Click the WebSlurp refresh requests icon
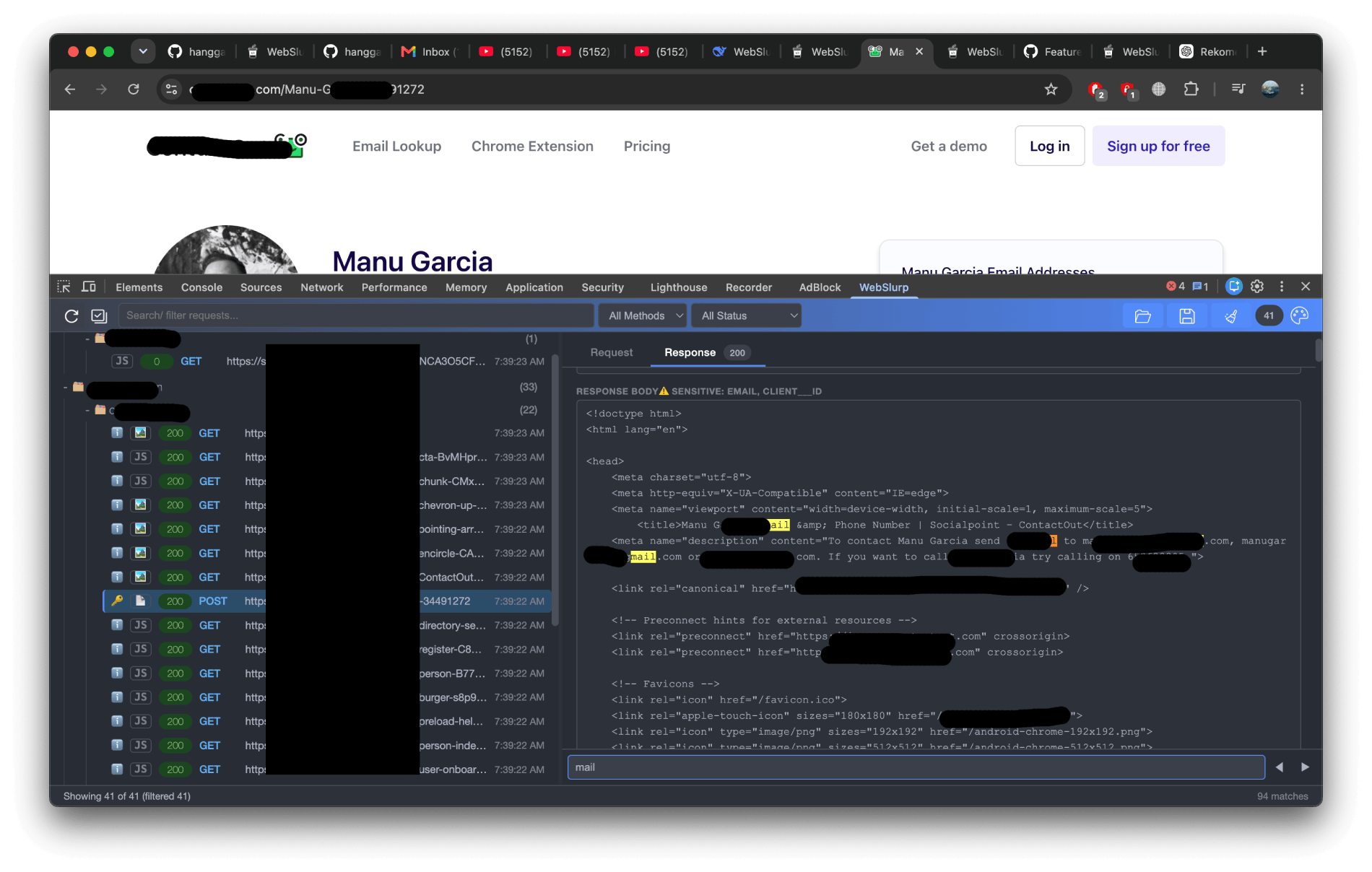Image resolution: width=1372 pixels, height=872 pixels. [x=71, y=315]
